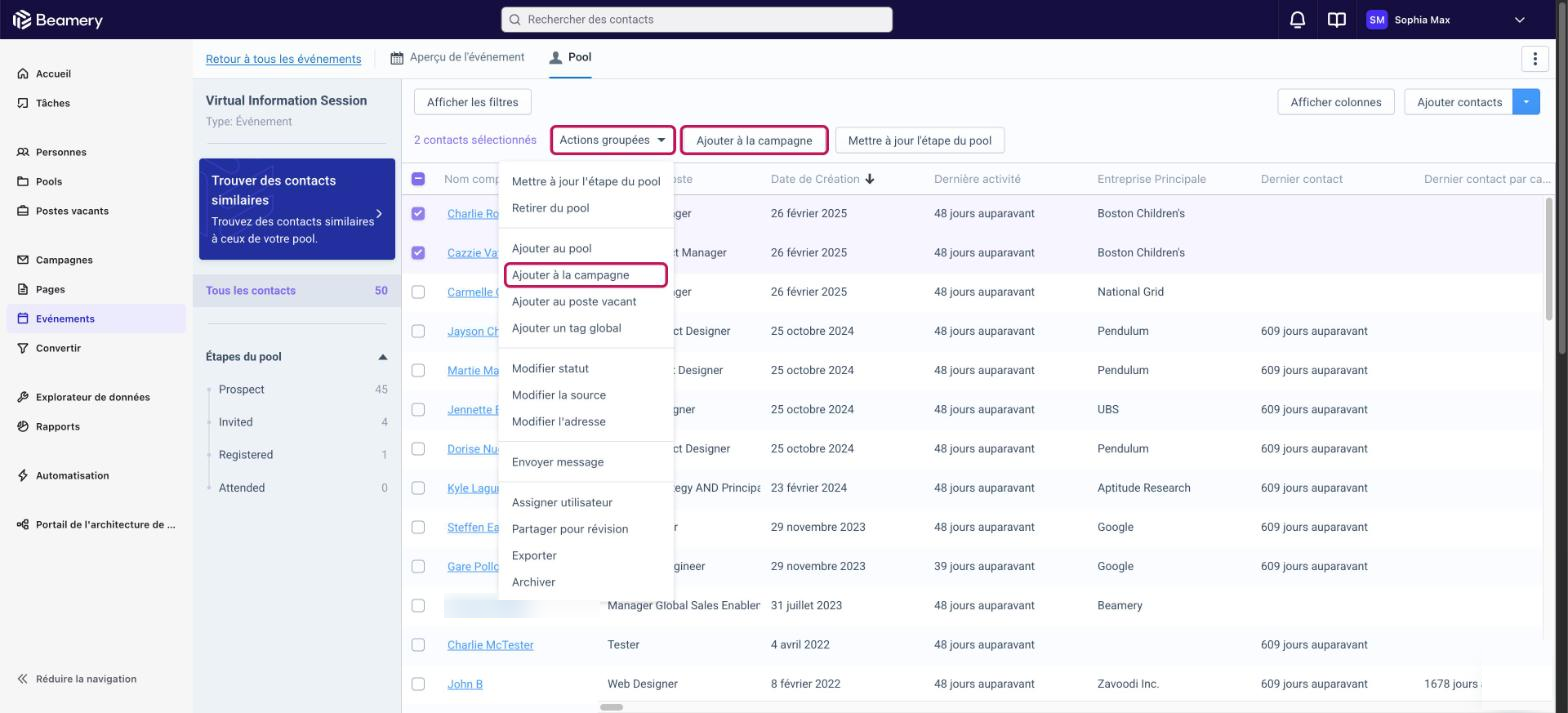Uncheck the first selected contact, Charlie

tap(418, 213)
